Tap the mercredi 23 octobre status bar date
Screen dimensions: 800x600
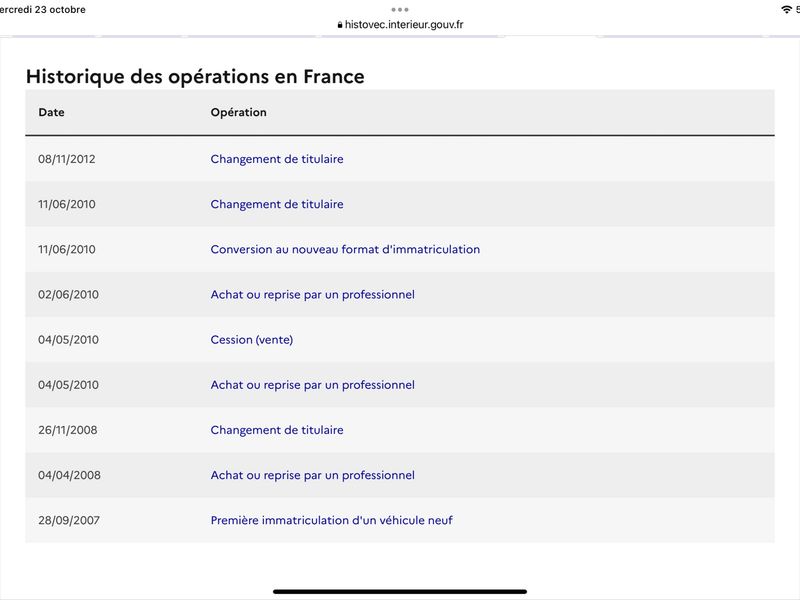43,9
